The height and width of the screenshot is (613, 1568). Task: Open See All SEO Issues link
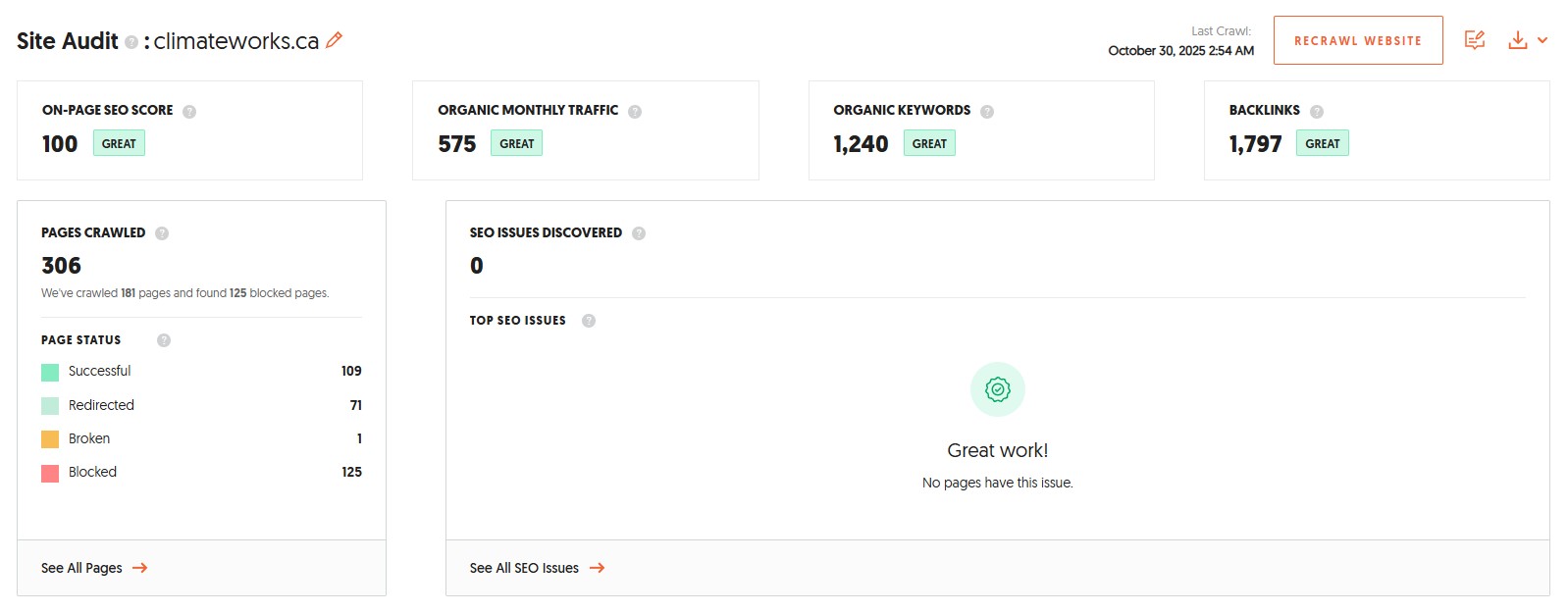tap(537, 568)
